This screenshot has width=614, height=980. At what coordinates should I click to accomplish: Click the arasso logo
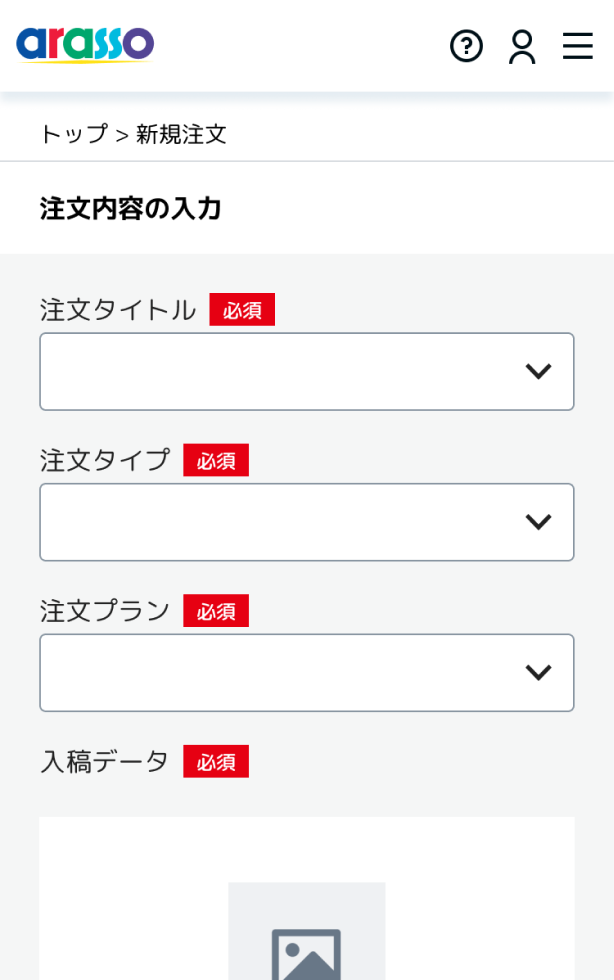(85, 45)
